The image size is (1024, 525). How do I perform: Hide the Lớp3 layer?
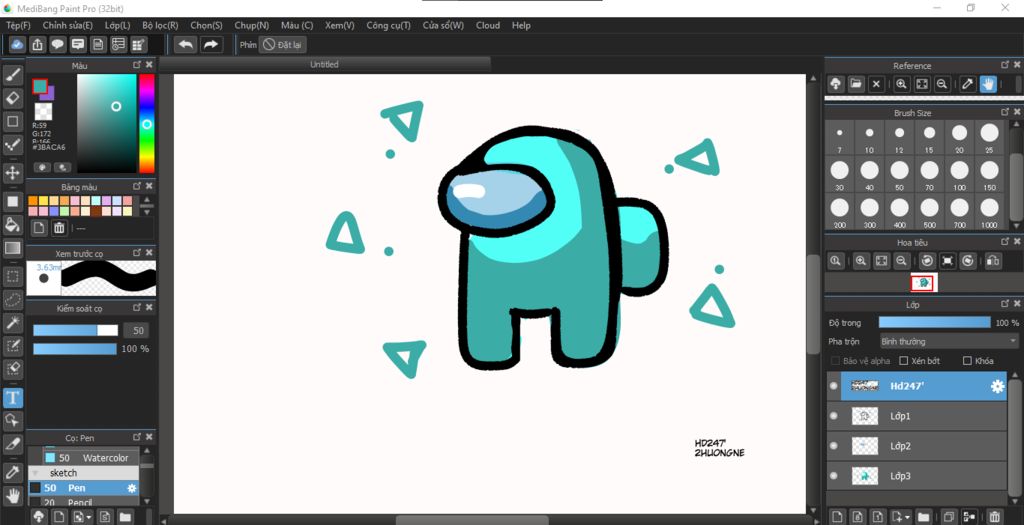coord(833,476)
